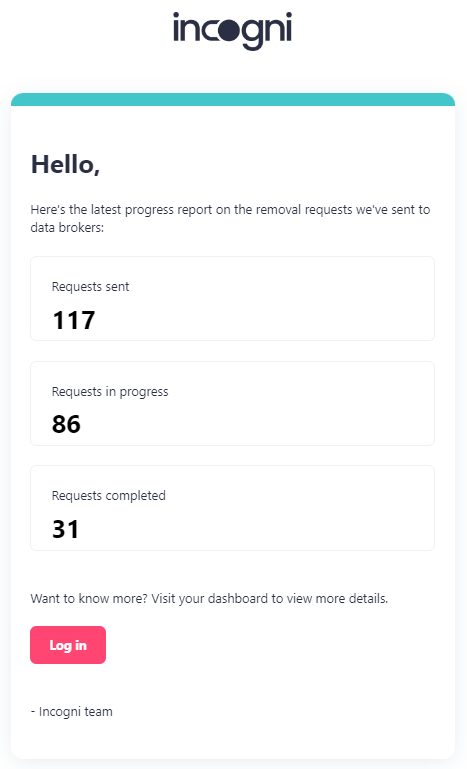
Task: Click the 'Requests in progress' label
Action: pos(110,392)
